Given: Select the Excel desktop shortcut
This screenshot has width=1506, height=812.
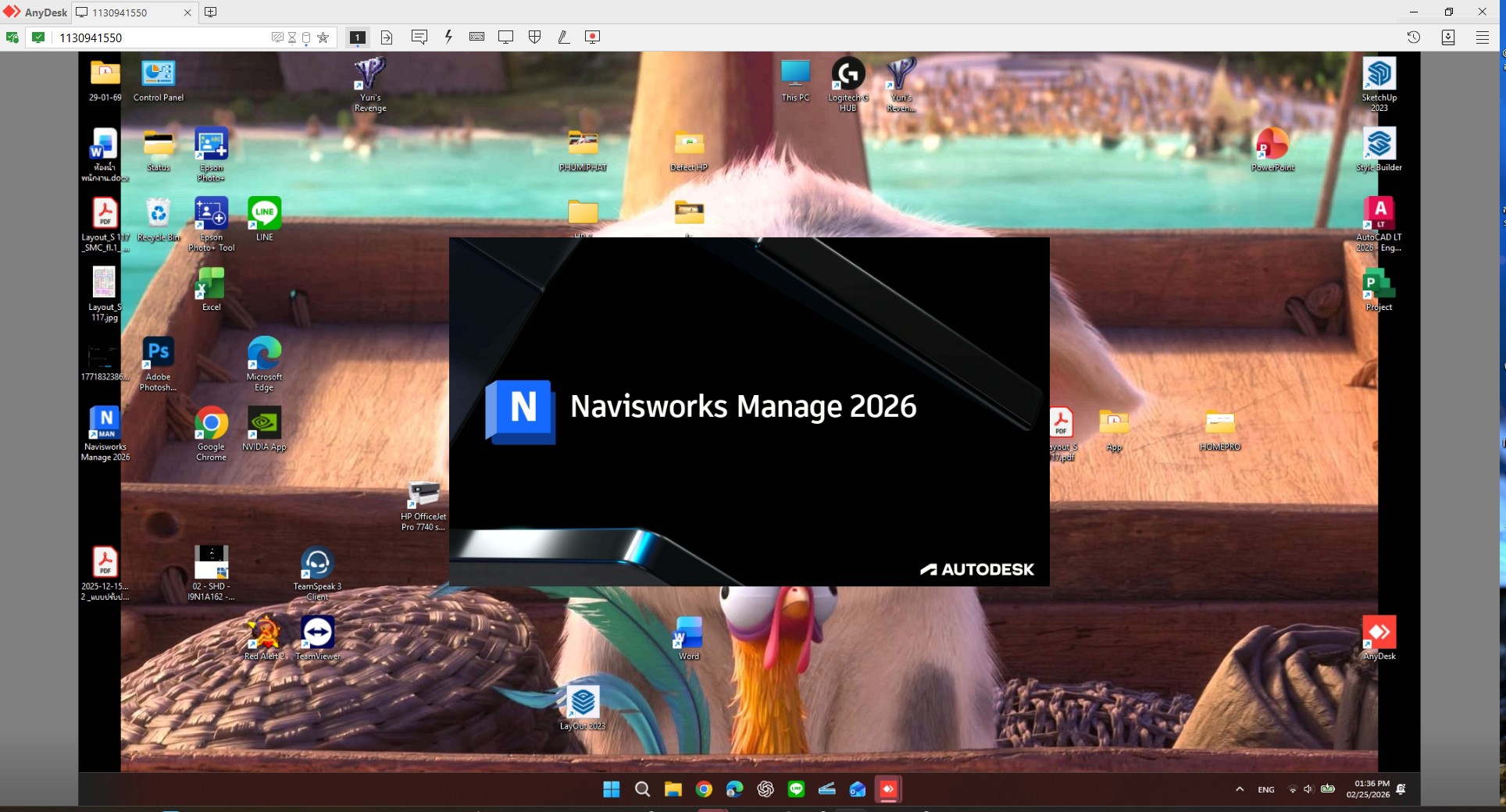Looking at the screenshot, I should pos(211,289).
